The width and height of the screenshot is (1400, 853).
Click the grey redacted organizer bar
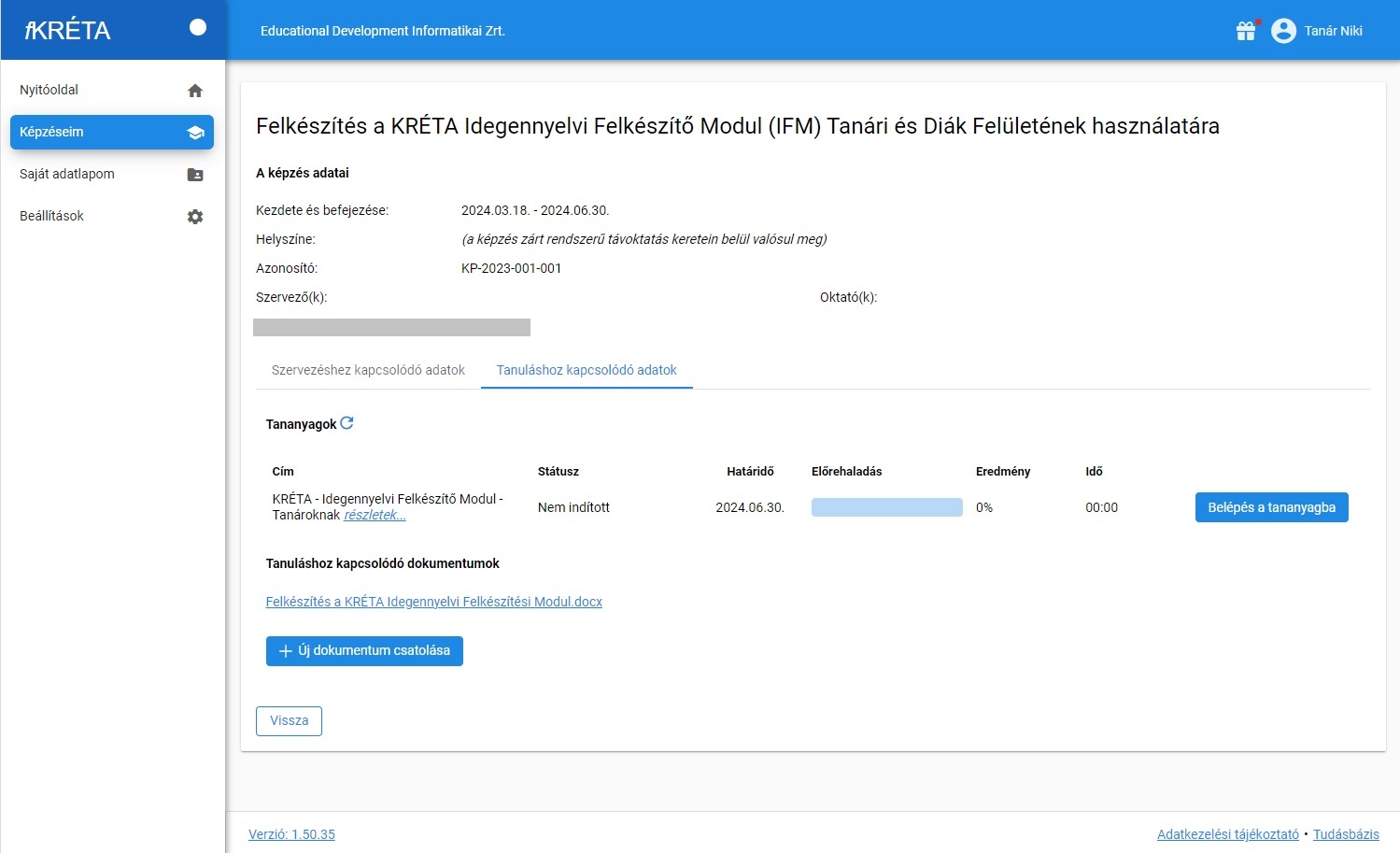click(391, 327)
